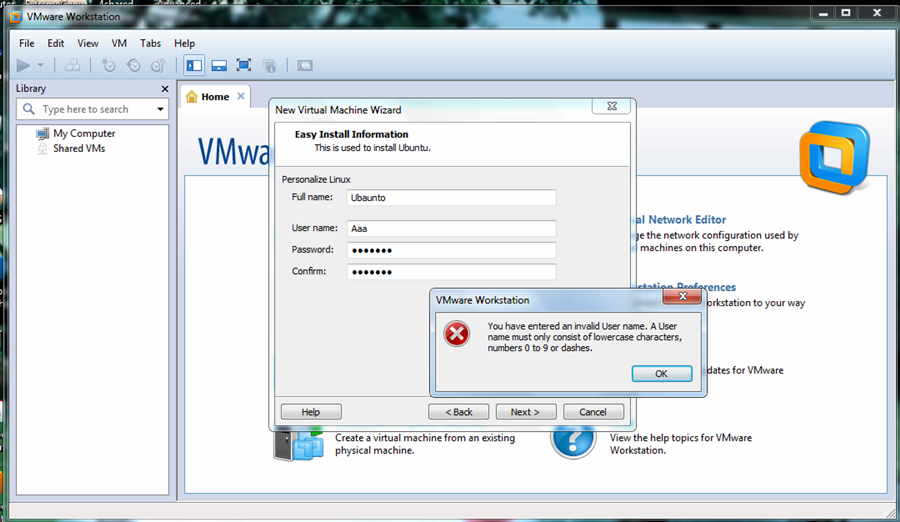900x522 pixels.
Task: Close the Home tab
Action: (241, 96)
